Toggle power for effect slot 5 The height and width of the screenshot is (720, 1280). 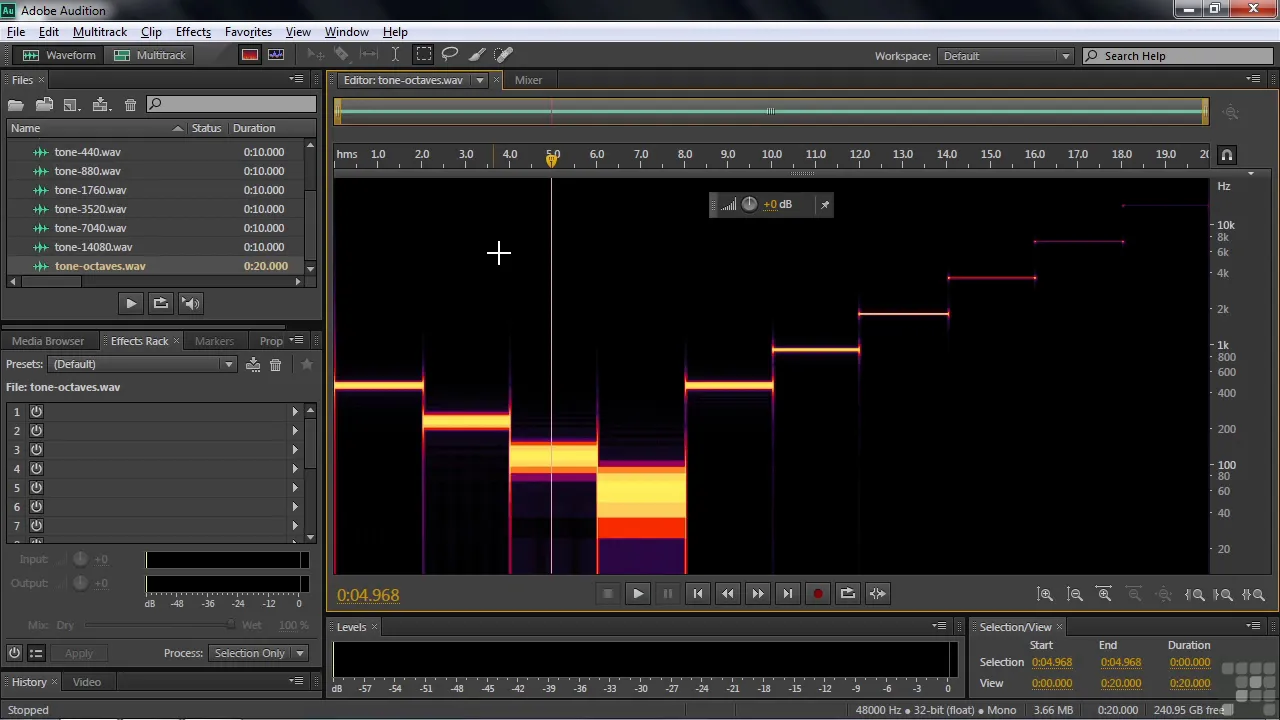pos(36,488)
